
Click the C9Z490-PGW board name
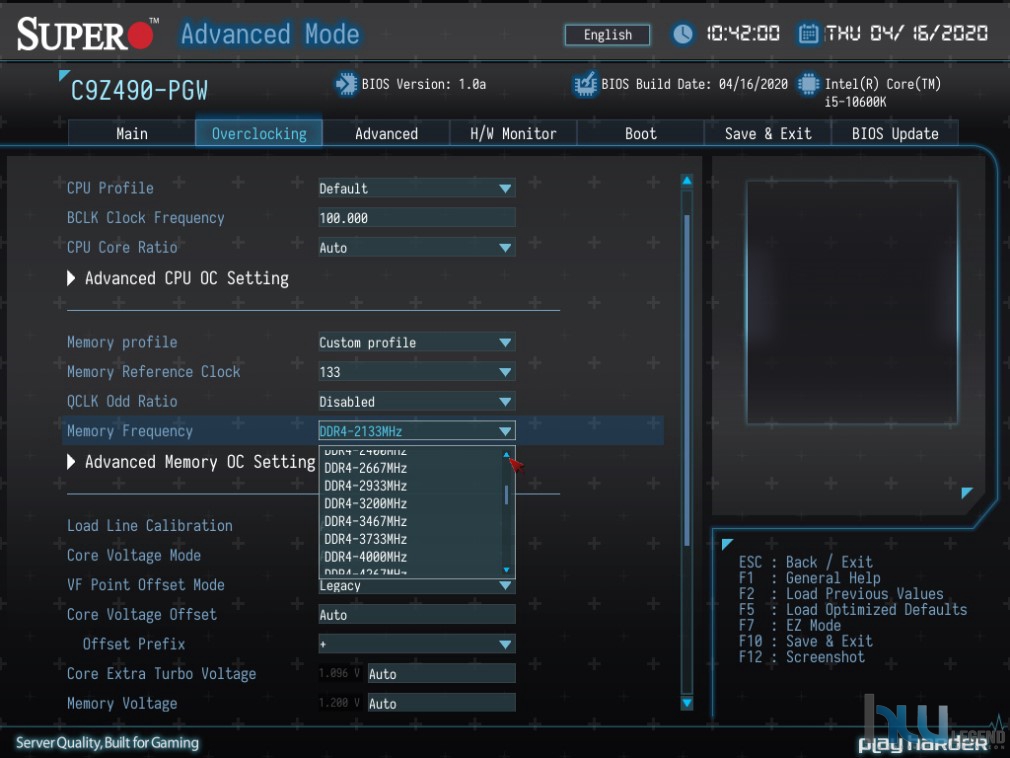pyautogui.click(x=139, y=90)
